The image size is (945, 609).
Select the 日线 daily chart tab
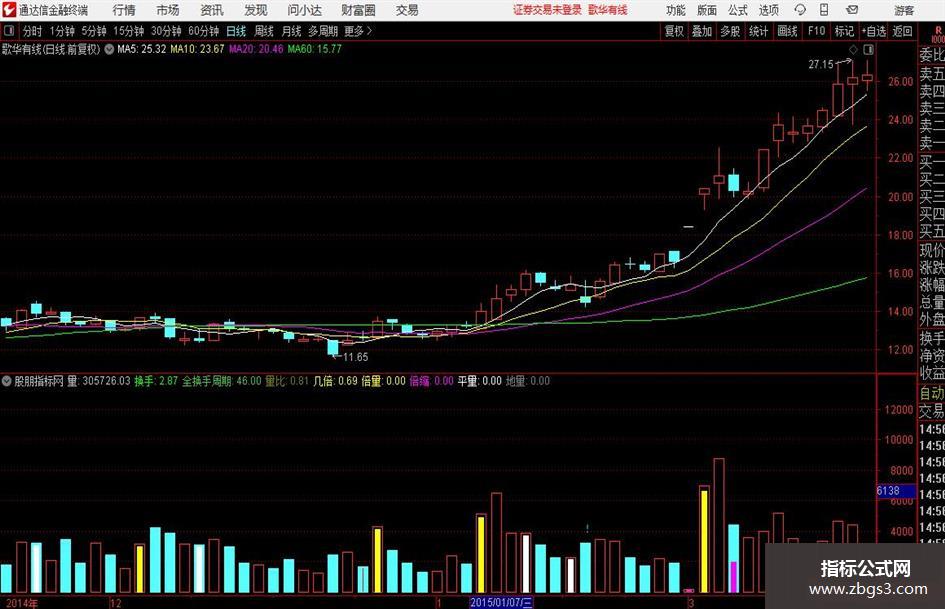pyautogui.click(x=236, y=31)
